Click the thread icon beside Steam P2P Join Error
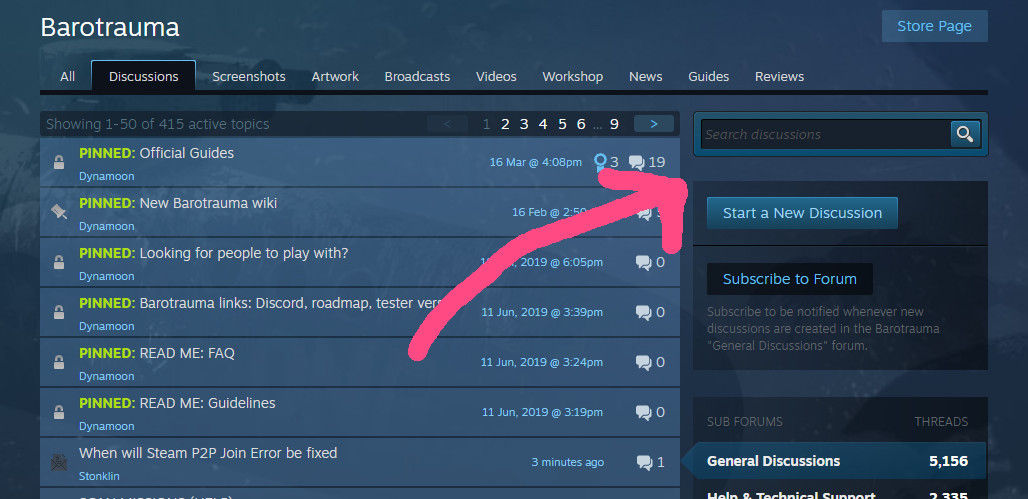This screenshot has height=499, width=1028. [59, 462]
